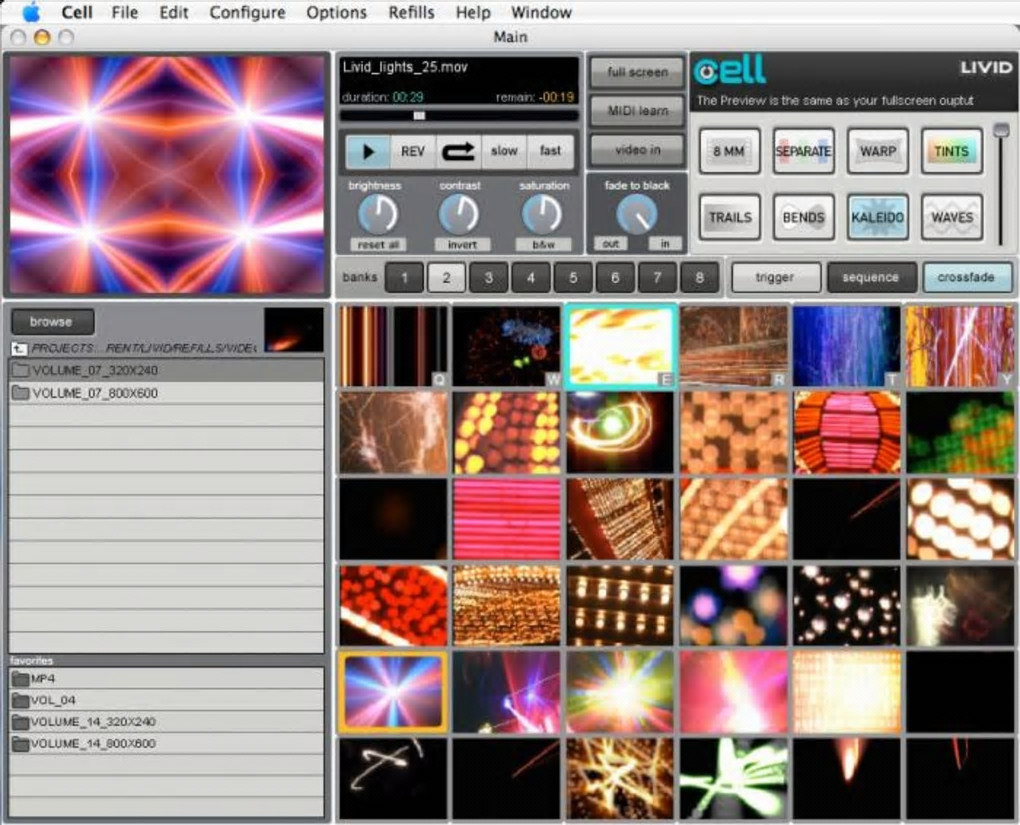
Task: Go up to parent folder path
Action: coord(20,348)
